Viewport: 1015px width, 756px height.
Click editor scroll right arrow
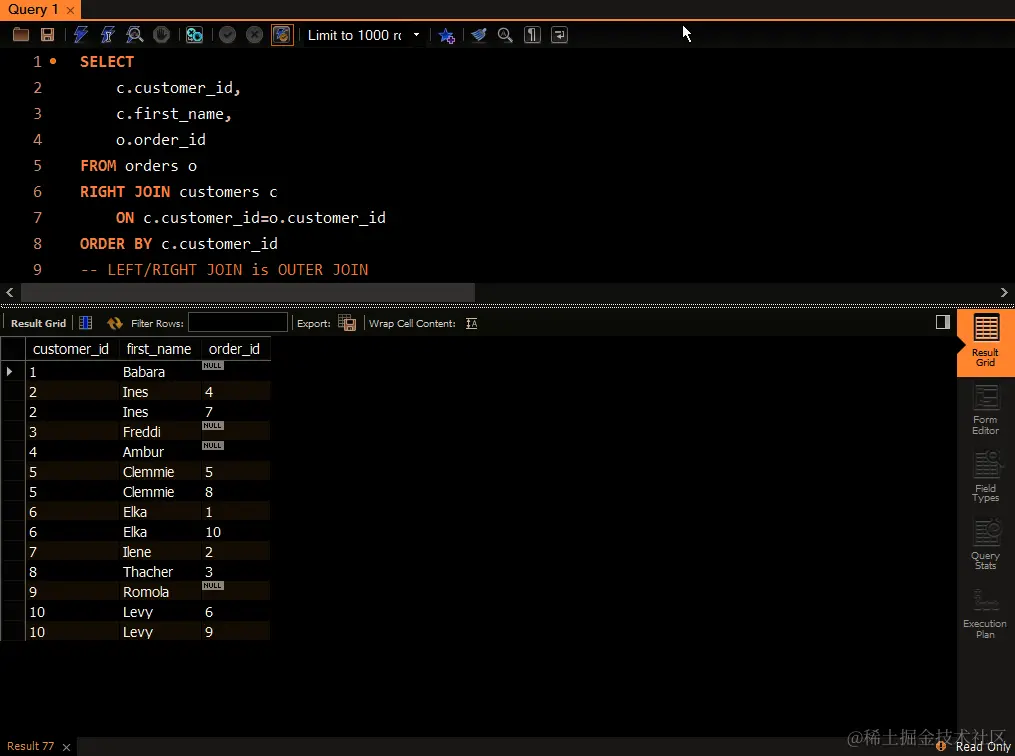pos(1004,293)
